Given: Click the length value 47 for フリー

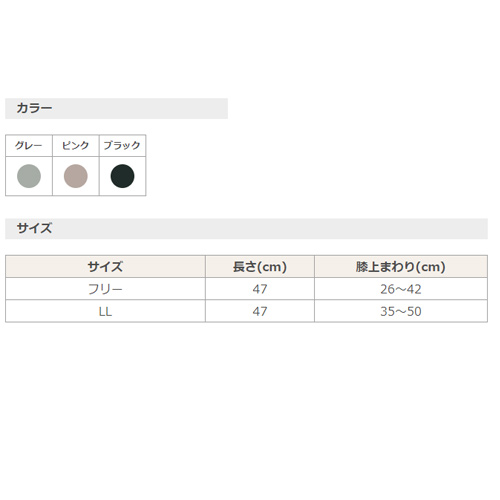Looking at the screenshot, I should 260,289.
